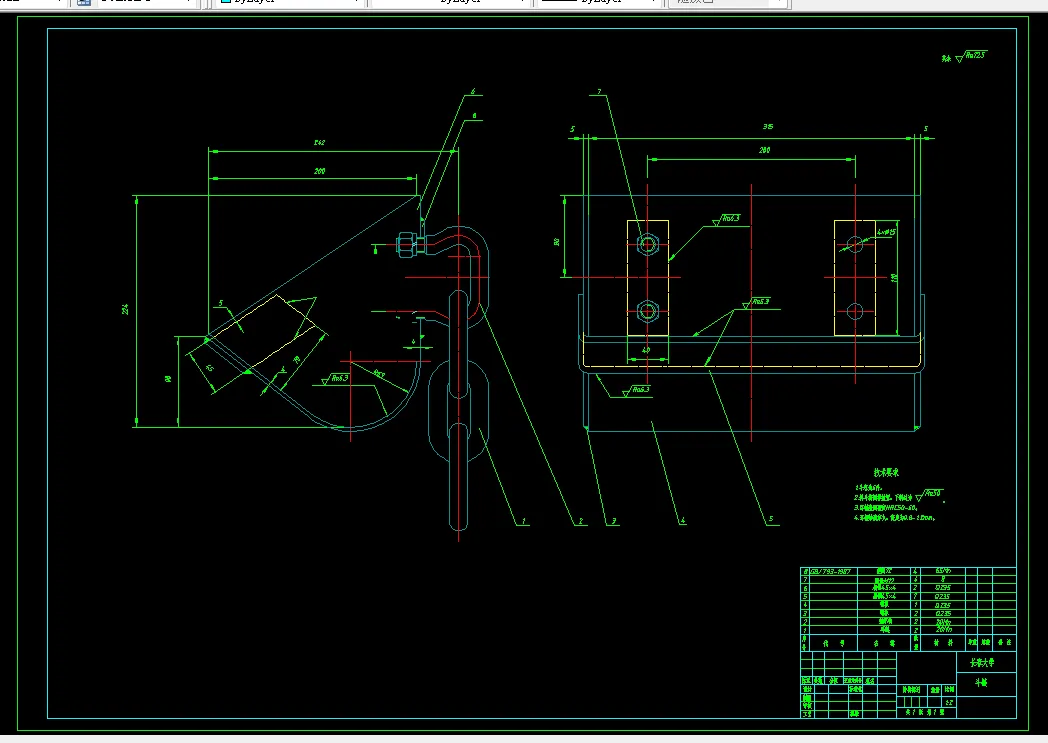
Task: Select the 315 overall width dimension text
Action: coord(769,126)
